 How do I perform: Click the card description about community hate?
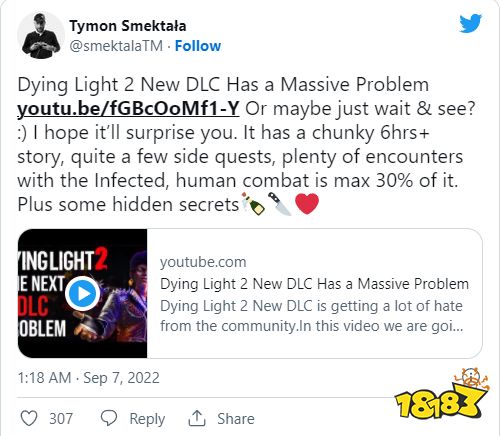[311, 316]
